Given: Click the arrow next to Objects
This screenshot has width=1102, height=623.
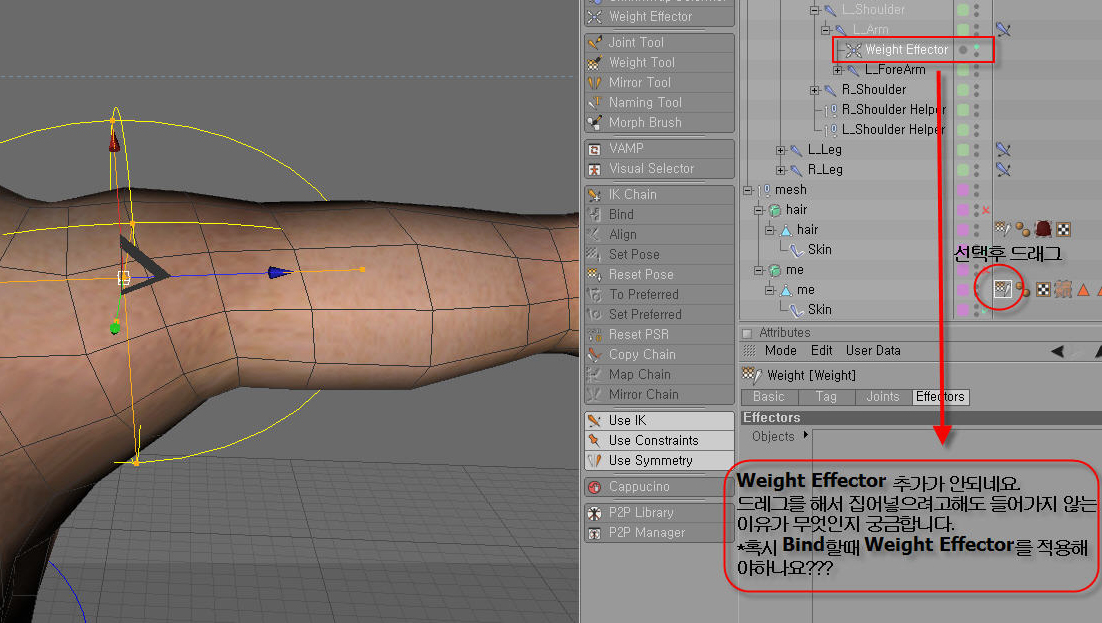Looking at the screenshot, I should (x=805, y=435).
